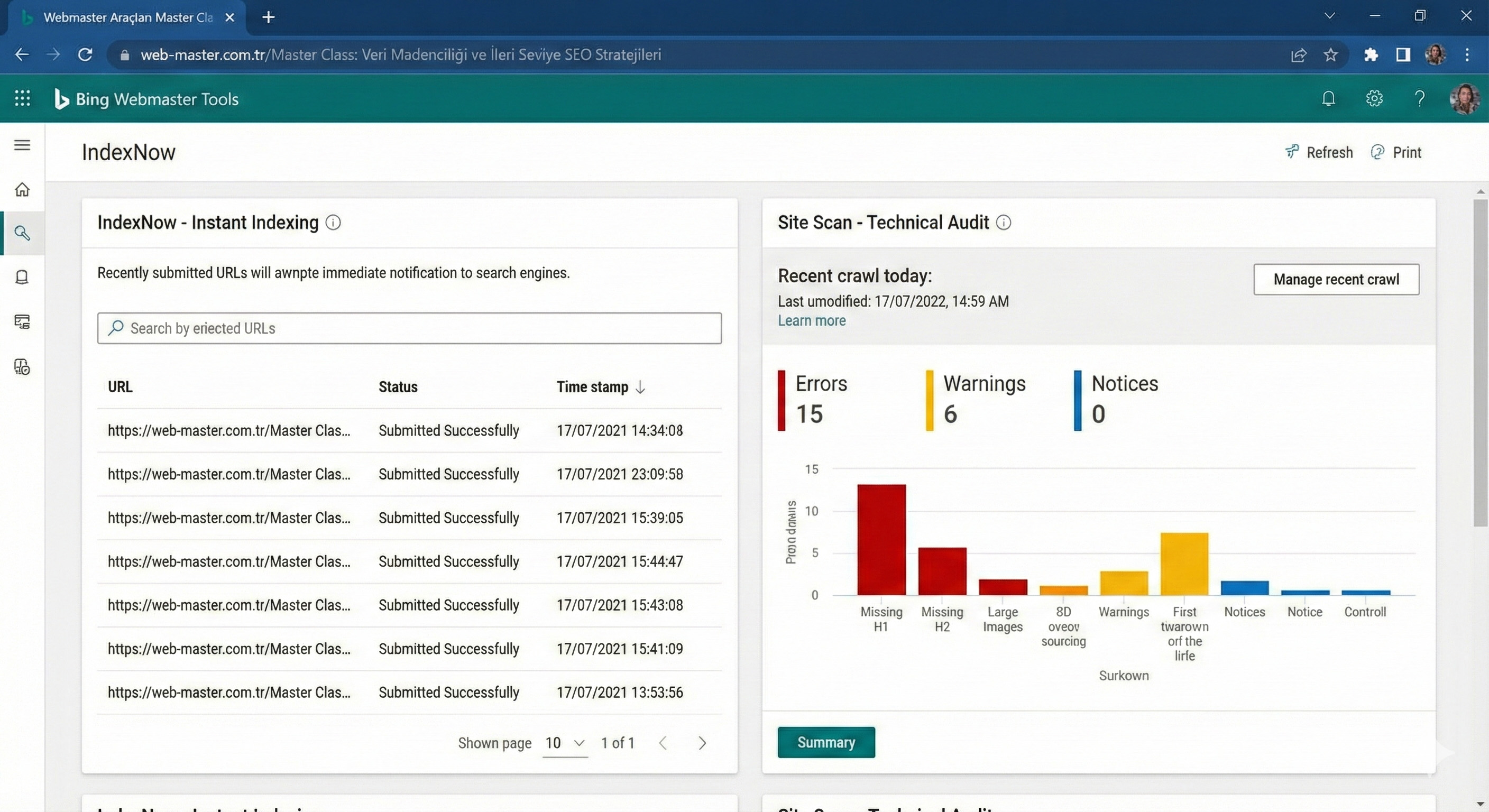Open the Learn more link
The height and width of the screenshot is (812, 1489).
811,321
